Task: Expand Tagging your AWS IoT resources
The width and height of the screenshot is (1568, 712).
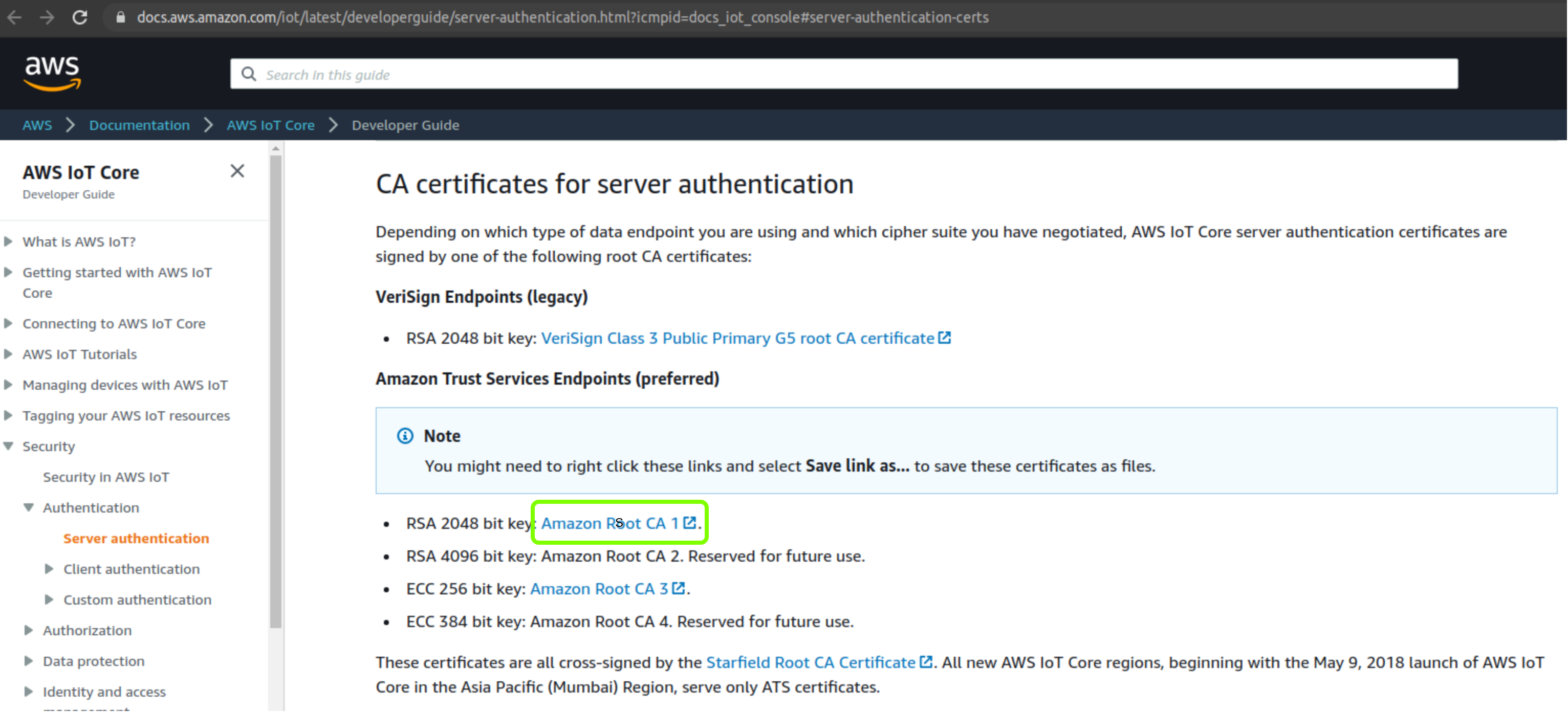Action: click(9, 415)
